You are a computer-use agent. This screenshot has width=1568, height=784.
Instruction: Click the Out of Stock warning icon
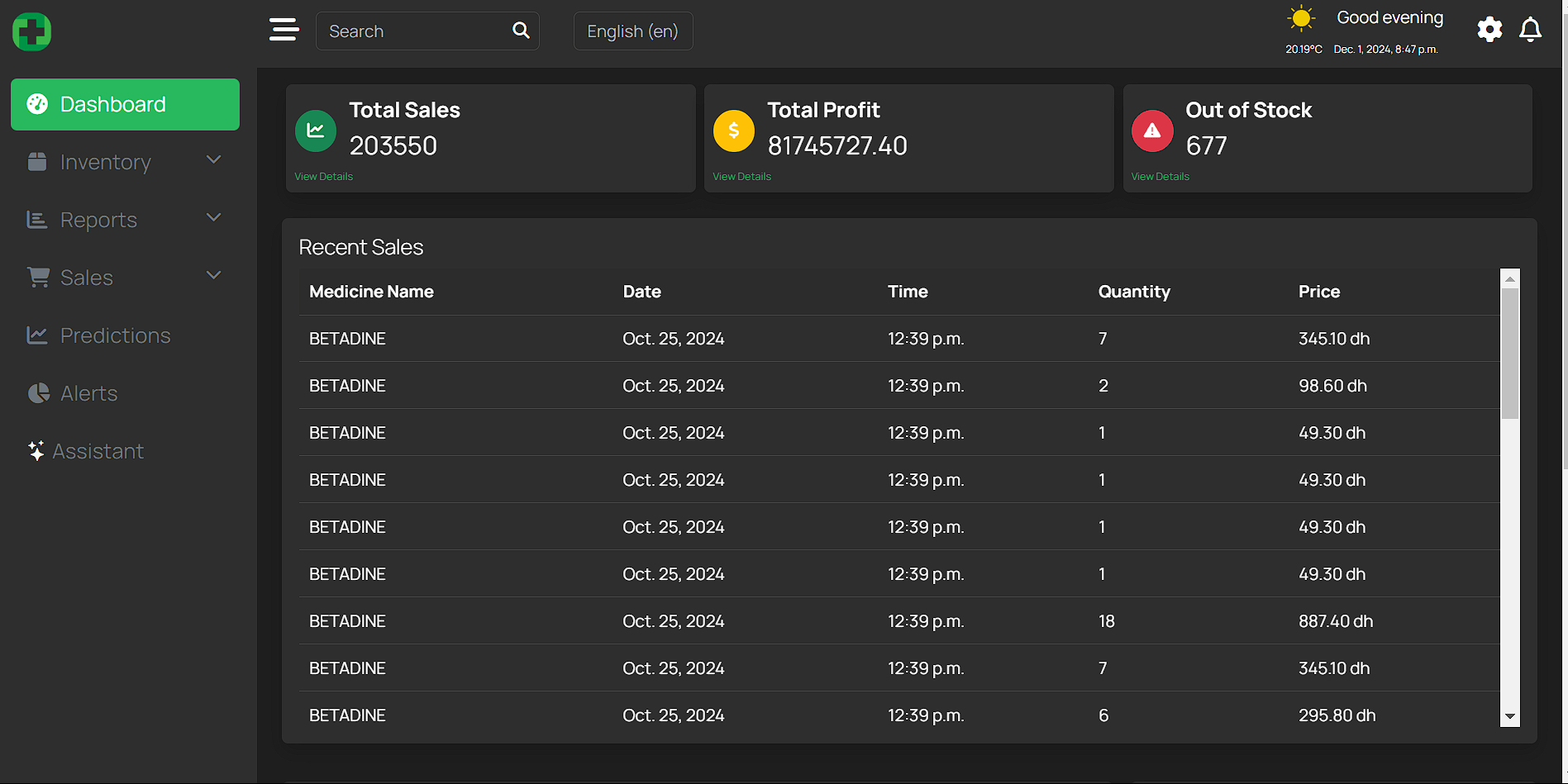[x=1152, y=131]
